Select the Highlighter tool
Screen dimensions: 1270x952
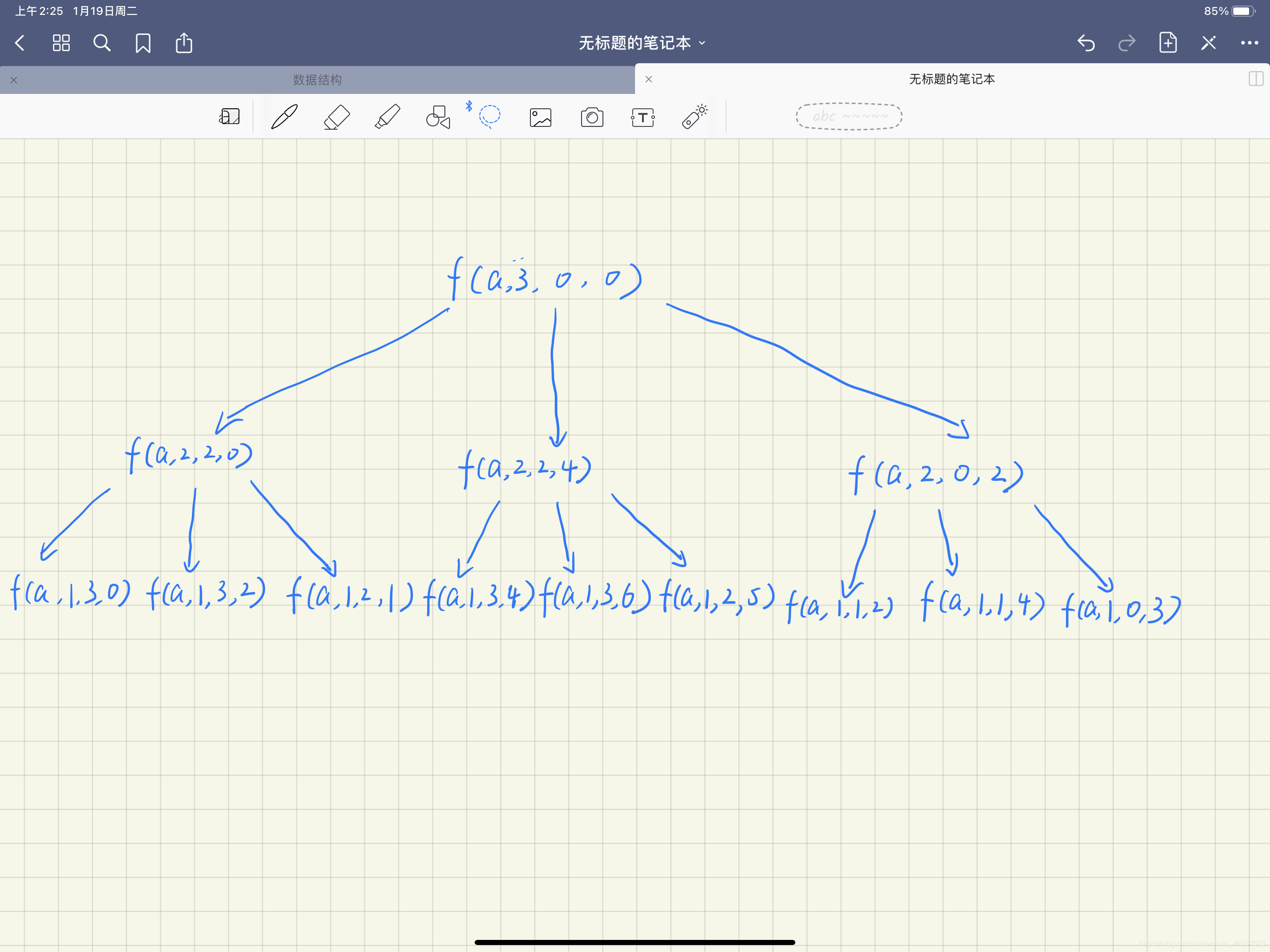[388, 117]
